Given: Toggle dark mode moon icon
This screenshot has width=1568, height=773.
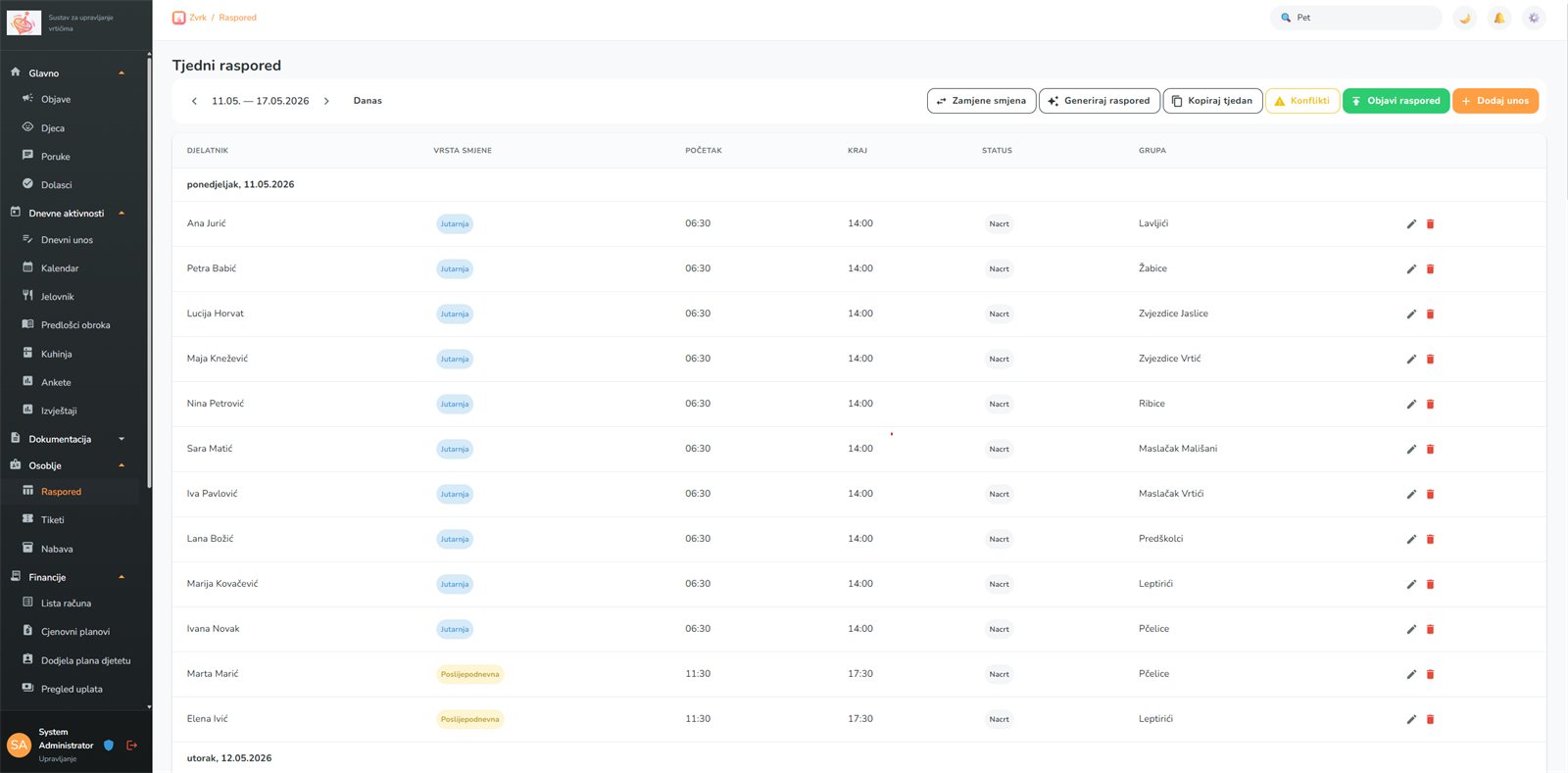Looking at the screenshot, I should point(1464,18).
